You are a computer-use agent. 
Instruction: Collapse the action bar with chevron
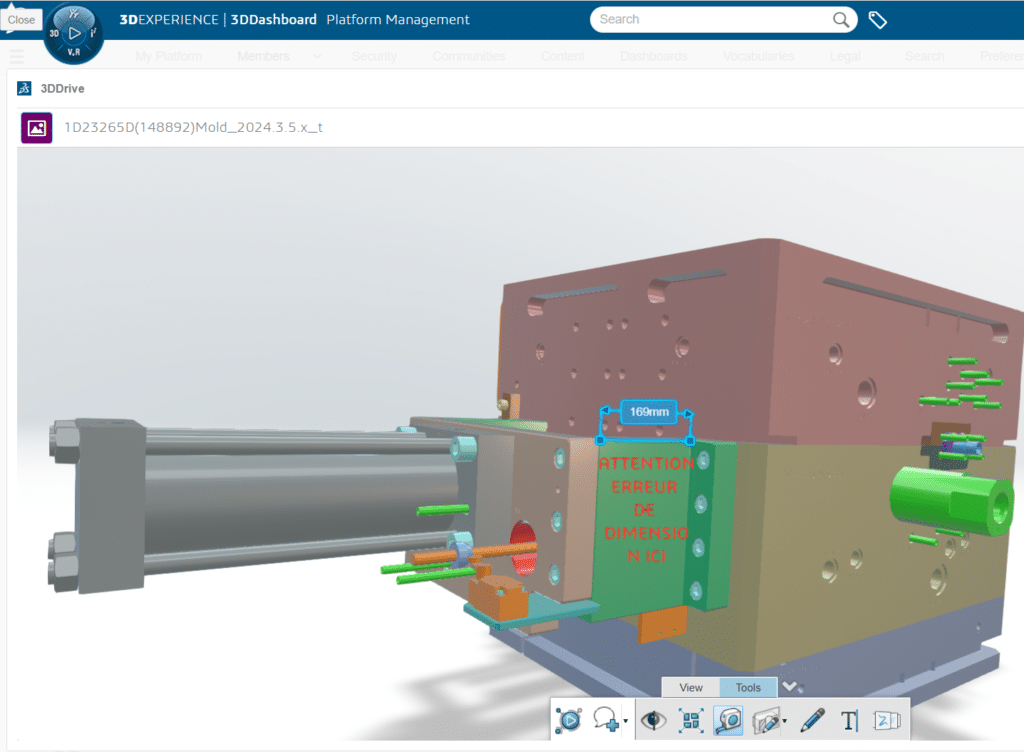tap(790, 686)
